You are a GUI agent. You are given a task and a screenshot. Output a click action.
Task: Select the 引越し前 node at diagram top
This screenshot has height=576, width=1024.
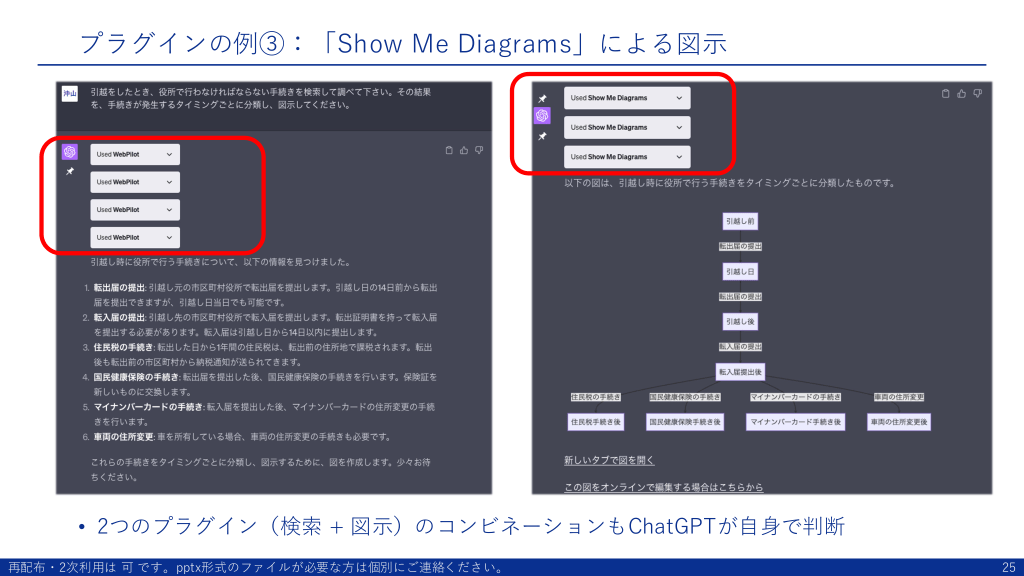pyautogui.click(x=740, y=221)
